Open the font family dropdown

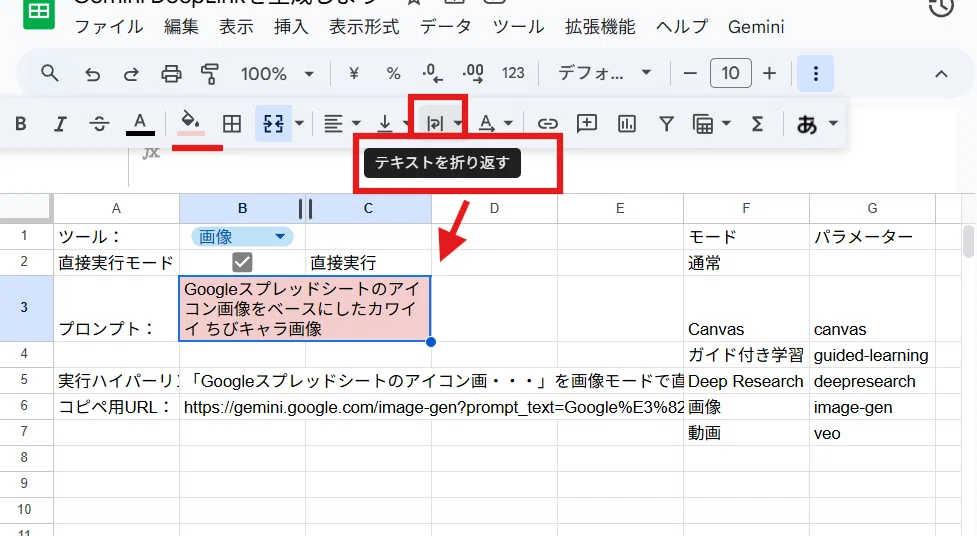(604, 74)
